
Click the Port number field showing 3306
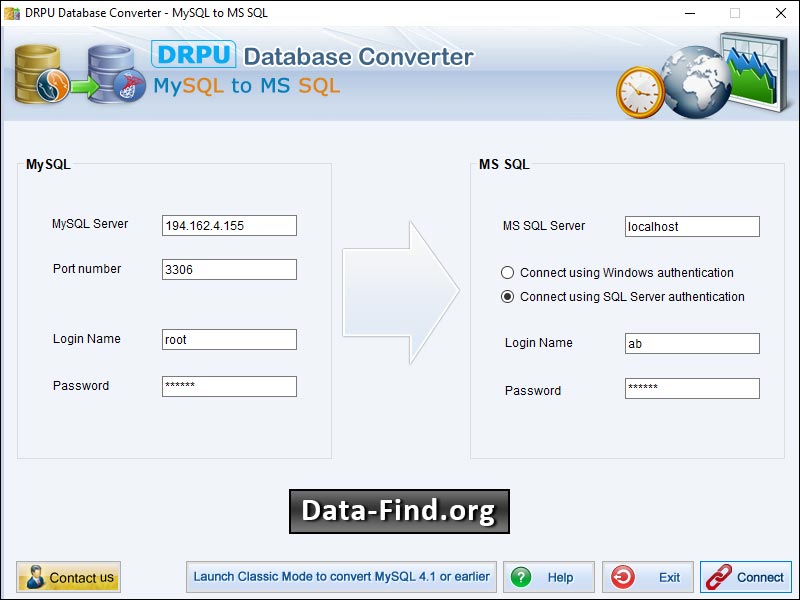tap(228, 269)
